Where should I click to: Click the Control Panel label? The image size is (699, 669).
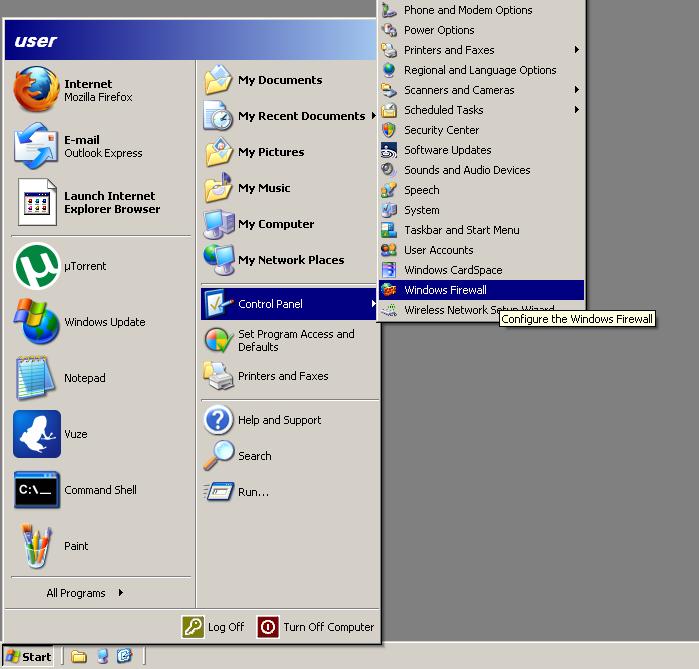click(270, 304)
